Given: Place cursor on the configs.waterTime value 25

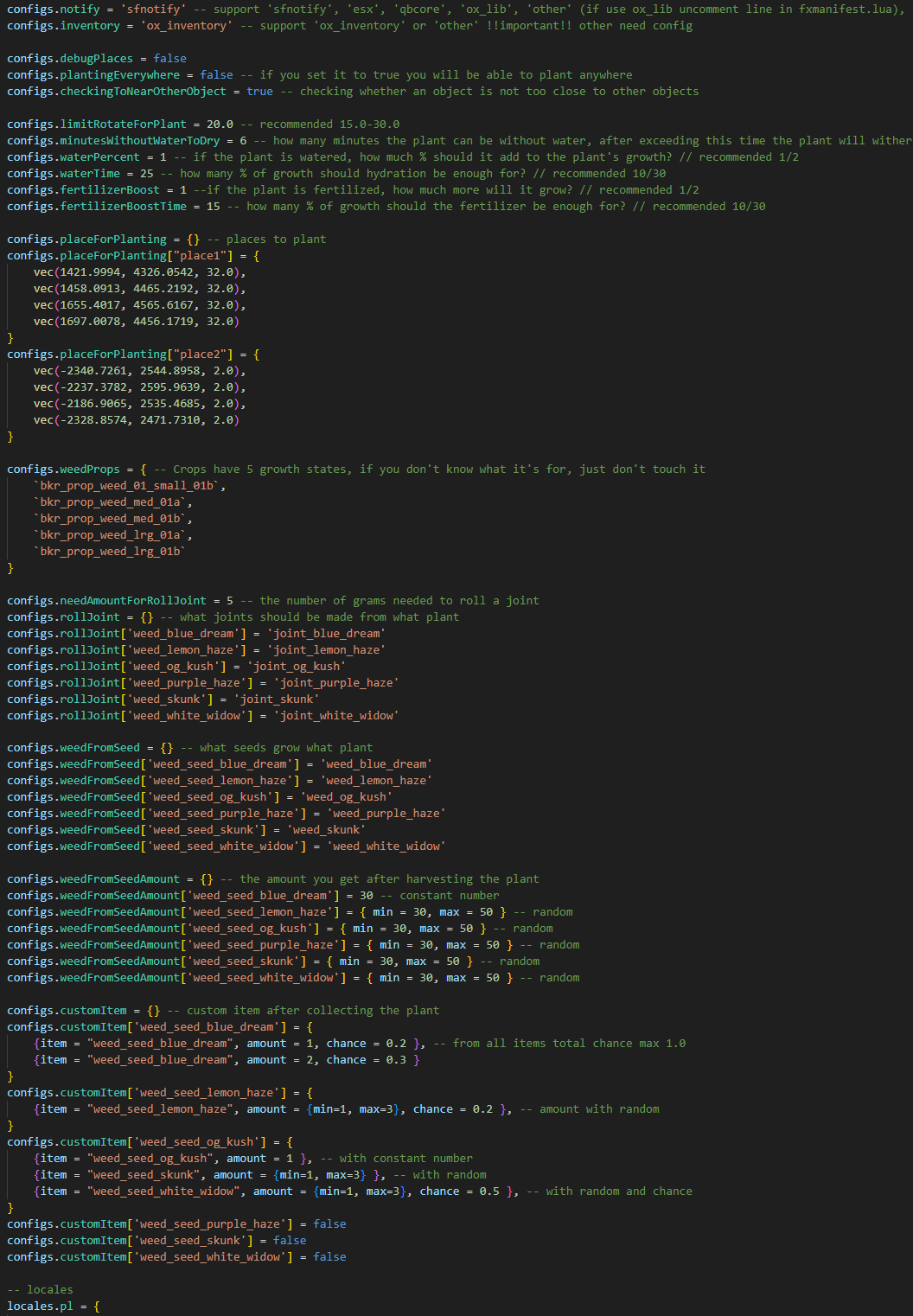Looking at the screenshot, I should coord(146,174).
